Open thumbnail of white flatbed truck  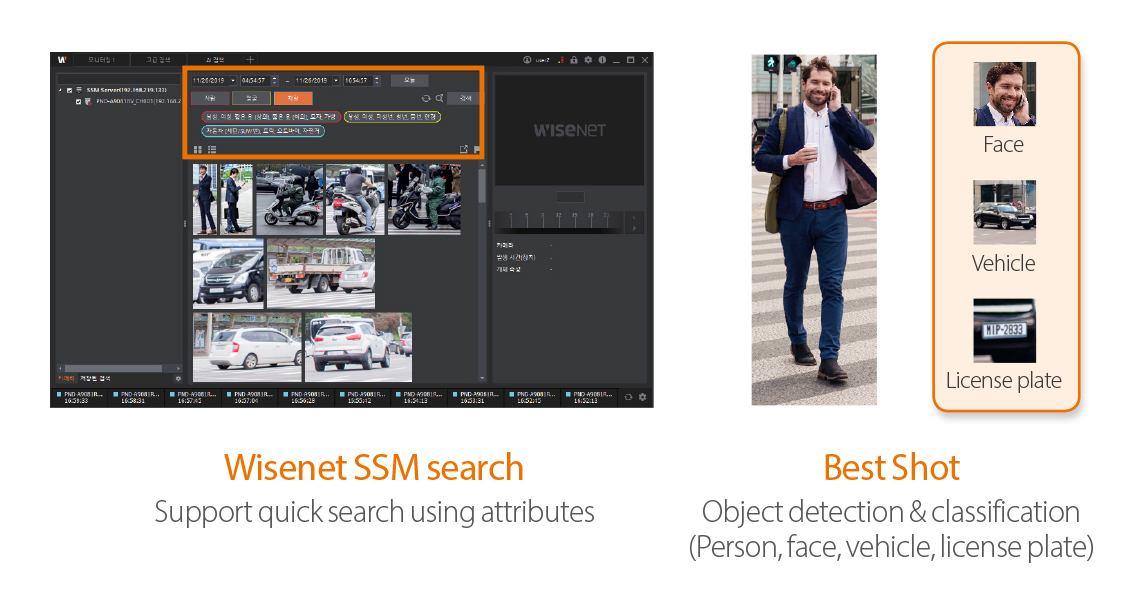click(321, 273)
